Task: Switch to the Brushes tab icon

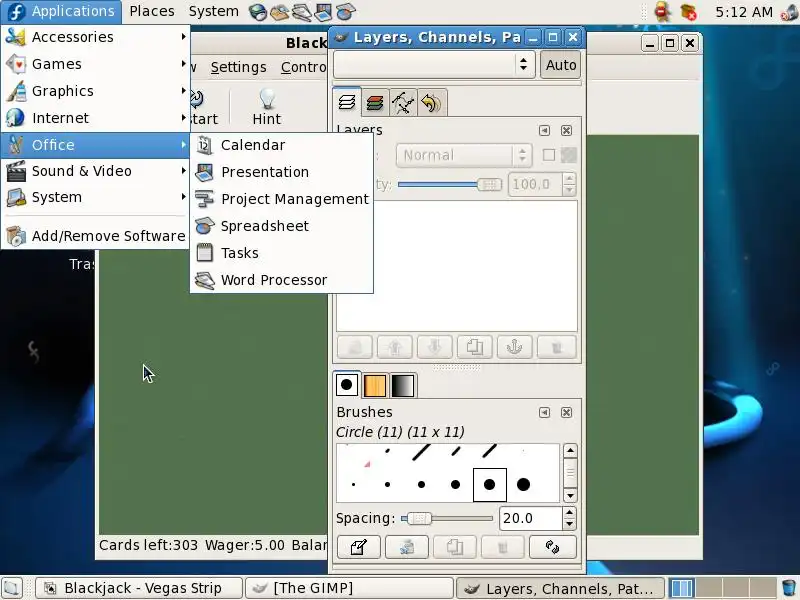Action: tap(347, 385)
